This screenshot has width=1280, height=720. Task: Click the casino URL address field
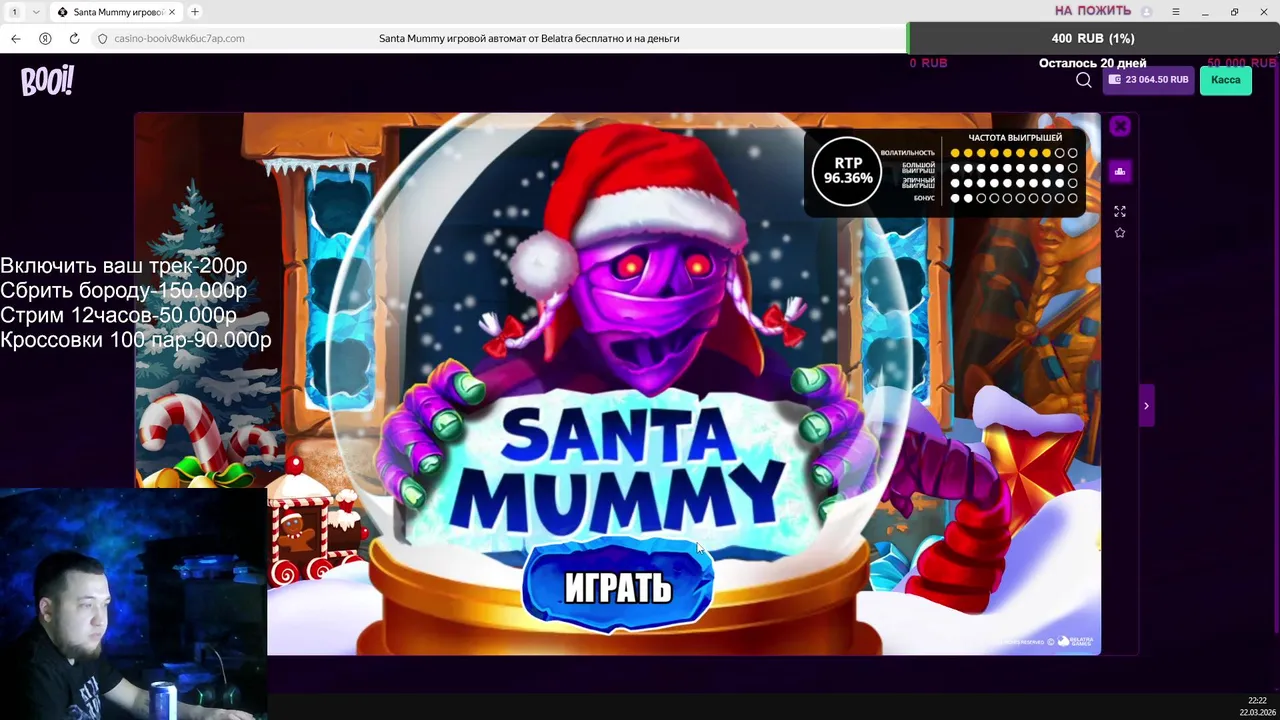click(x=179, y=38)
